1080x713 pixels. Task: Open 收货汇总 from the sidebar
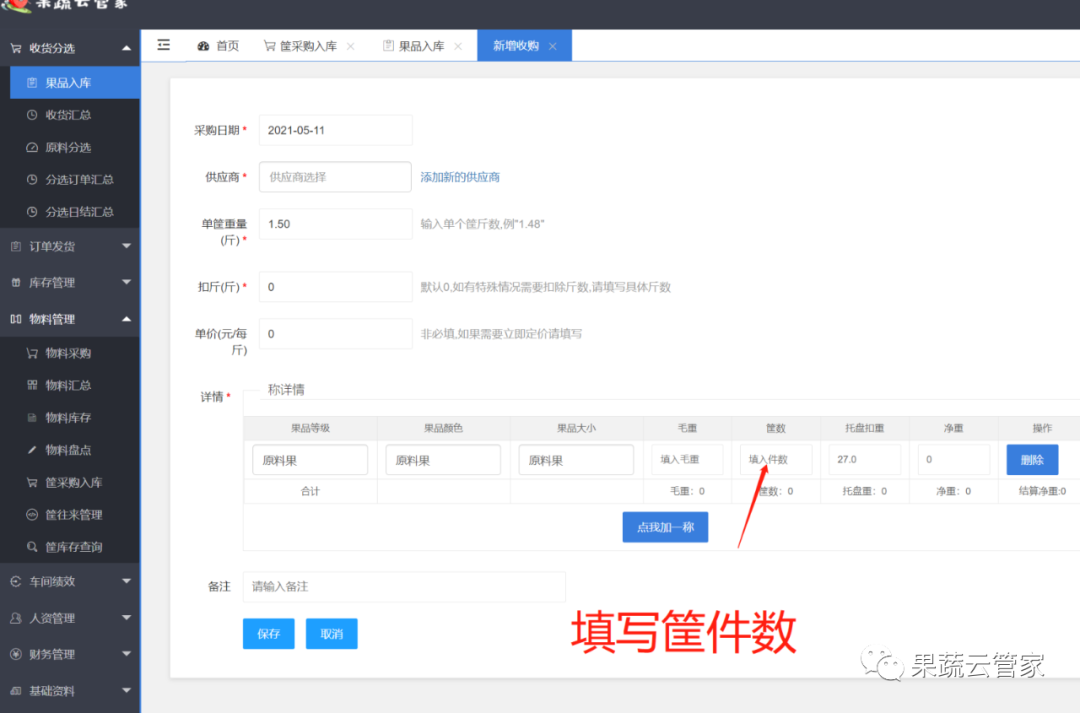coord(67,115)
